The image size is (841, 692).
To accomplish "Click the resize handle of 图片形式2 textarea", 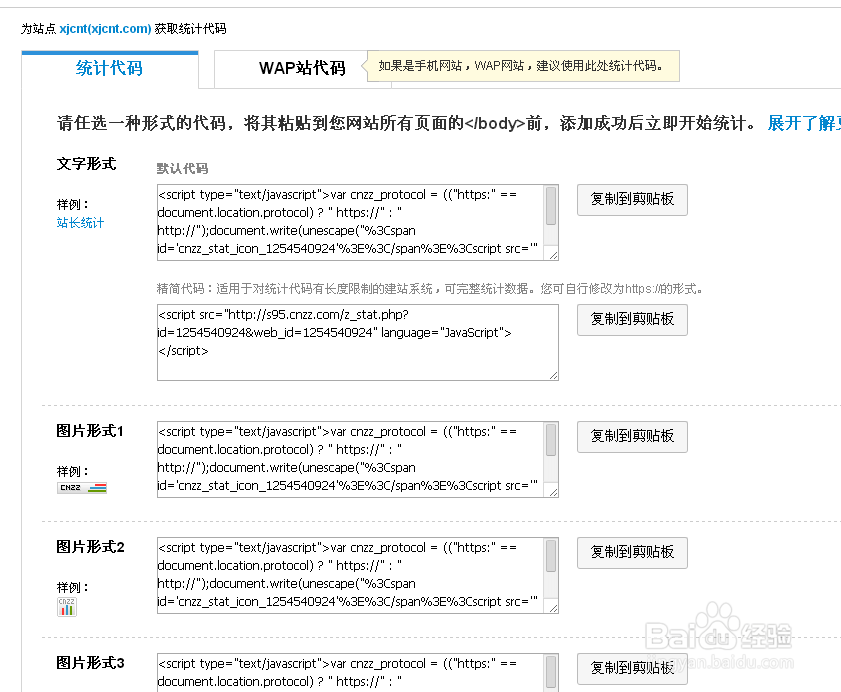I will [x=553, y=608].
